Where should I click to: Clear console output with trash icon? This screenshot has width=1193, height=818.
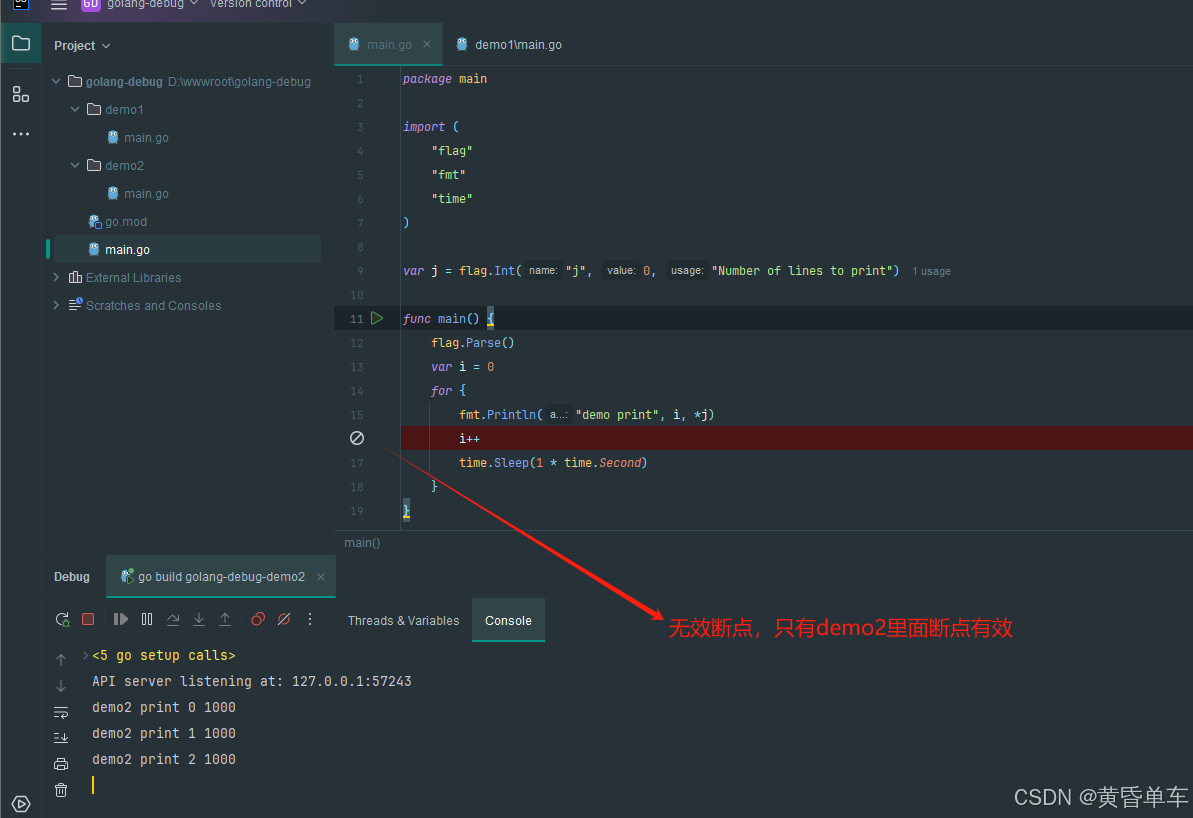pos(61,790)
